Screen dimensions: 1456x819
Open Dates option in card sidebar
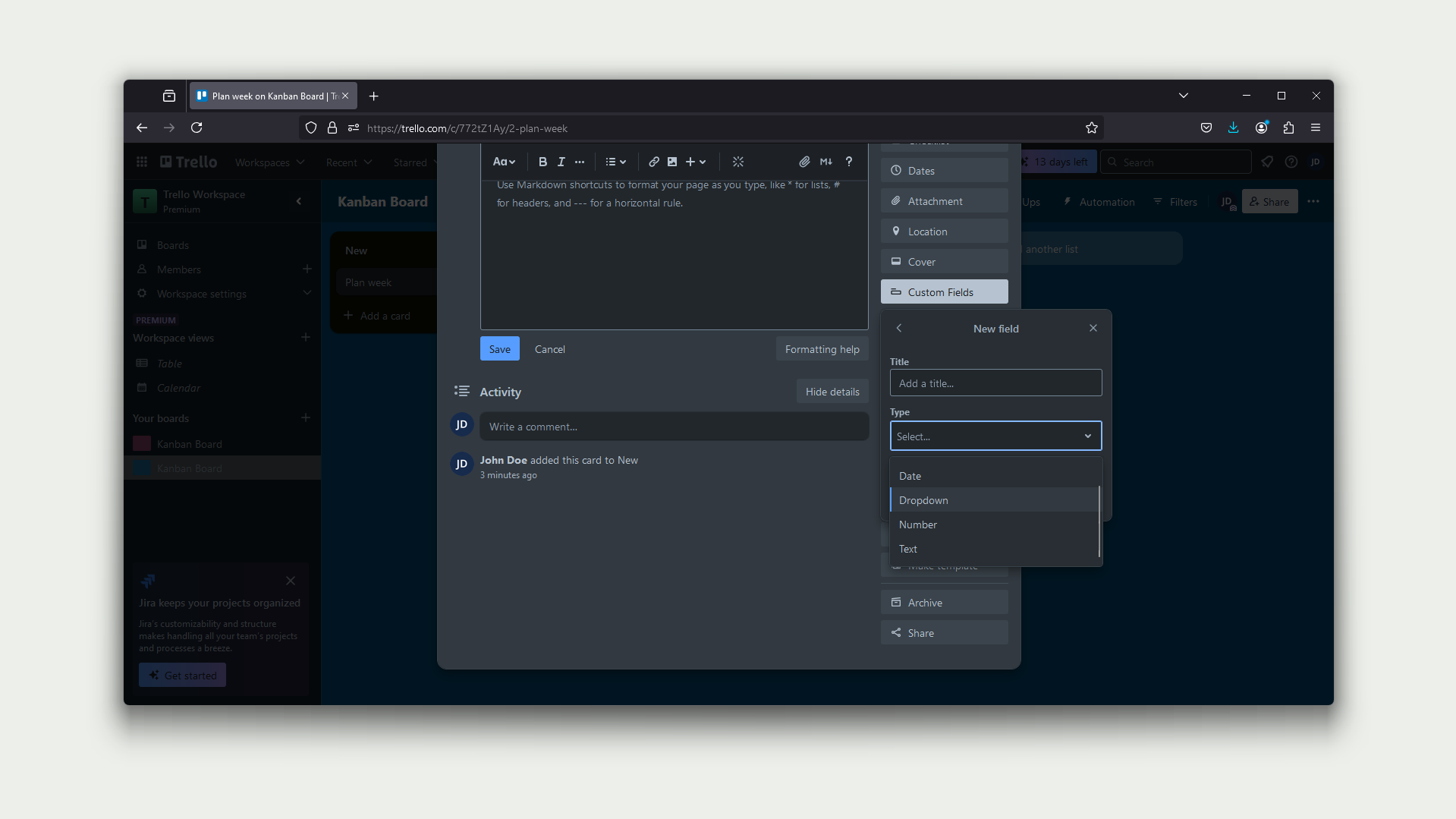click(x=944, y=171)
